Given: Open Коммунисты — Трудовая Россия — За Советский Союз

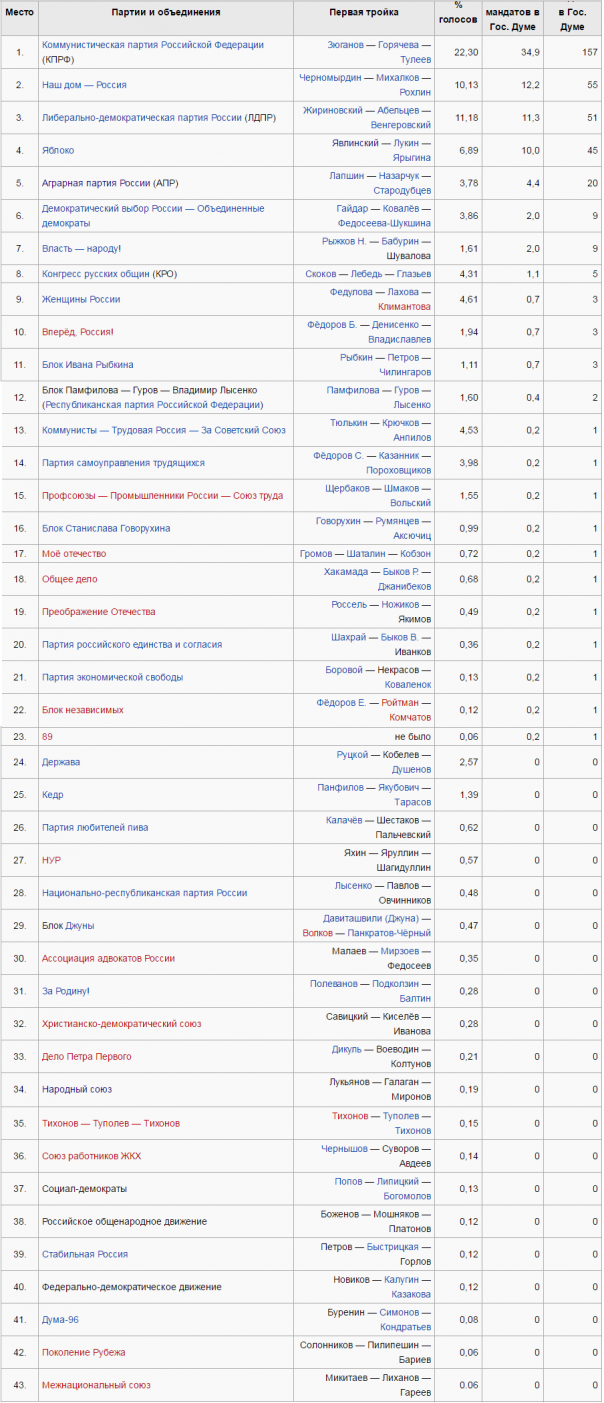Looking at the screenshot, I should pyautogui.click(x=164, y=430).
